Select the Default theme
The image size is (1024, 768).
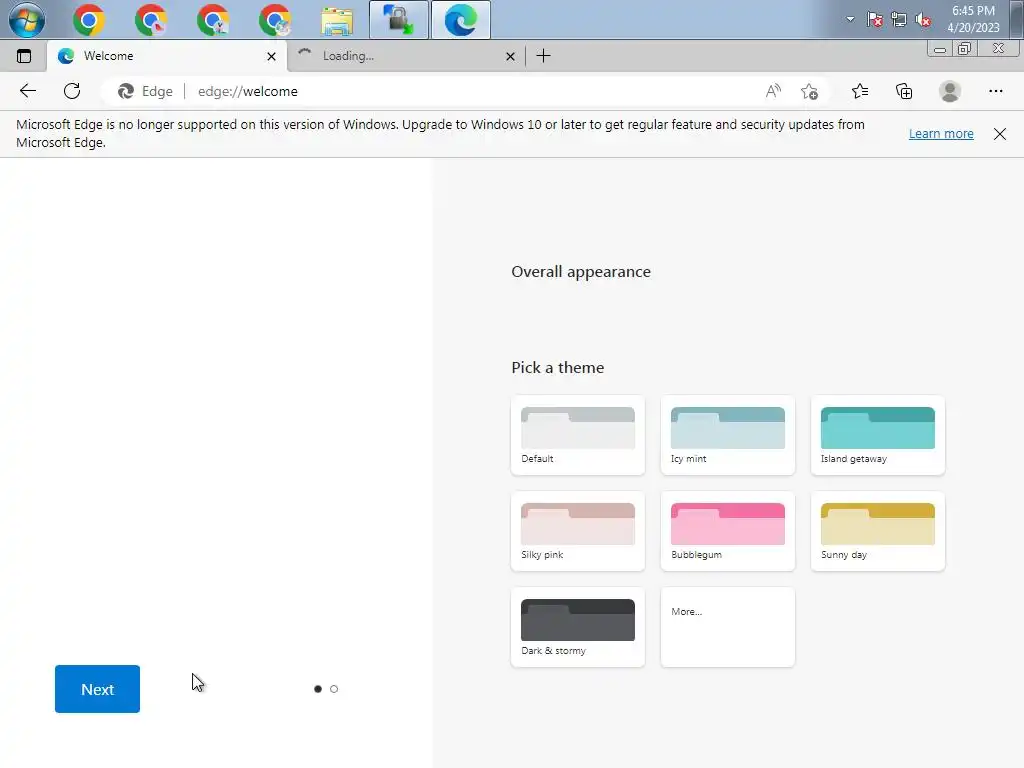[578, 435]
